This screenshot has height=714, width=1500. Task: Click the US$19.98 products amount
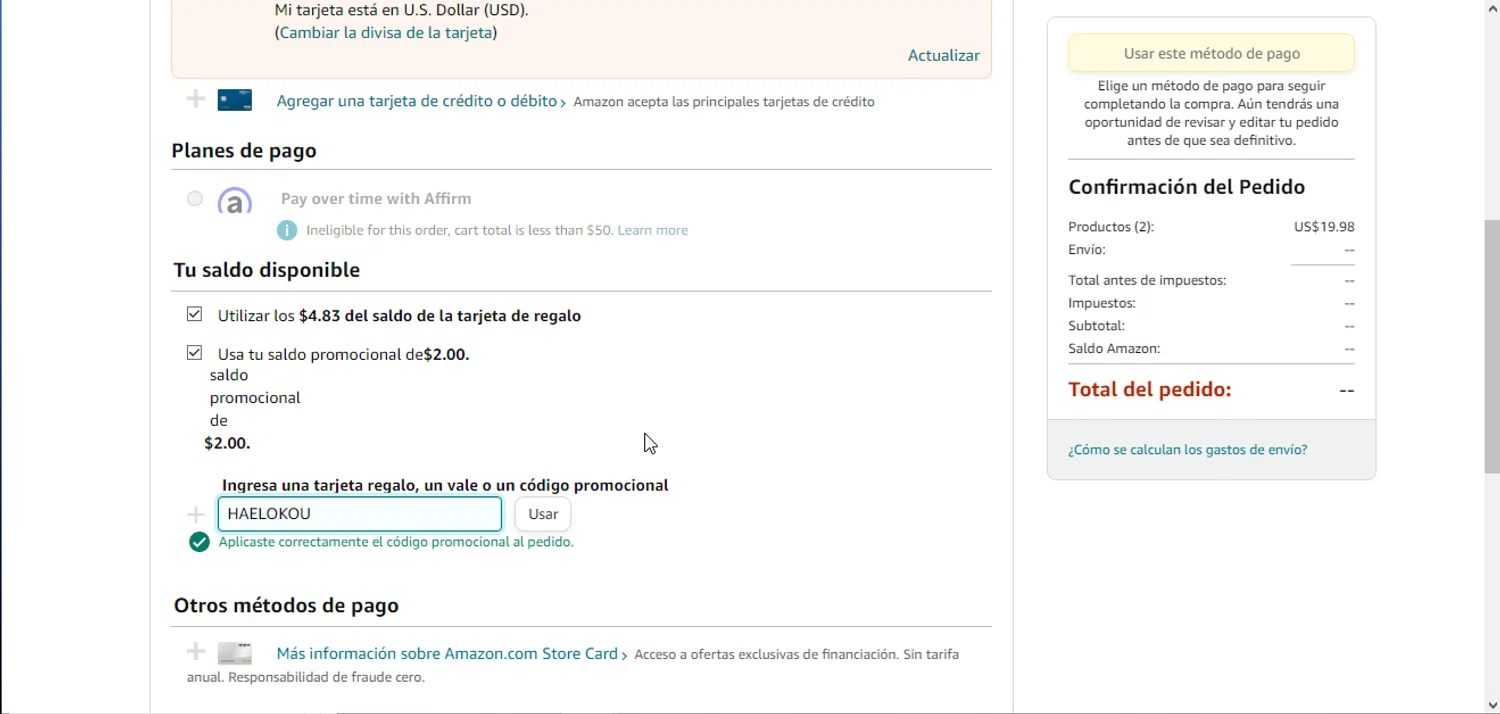point(1324,227)
